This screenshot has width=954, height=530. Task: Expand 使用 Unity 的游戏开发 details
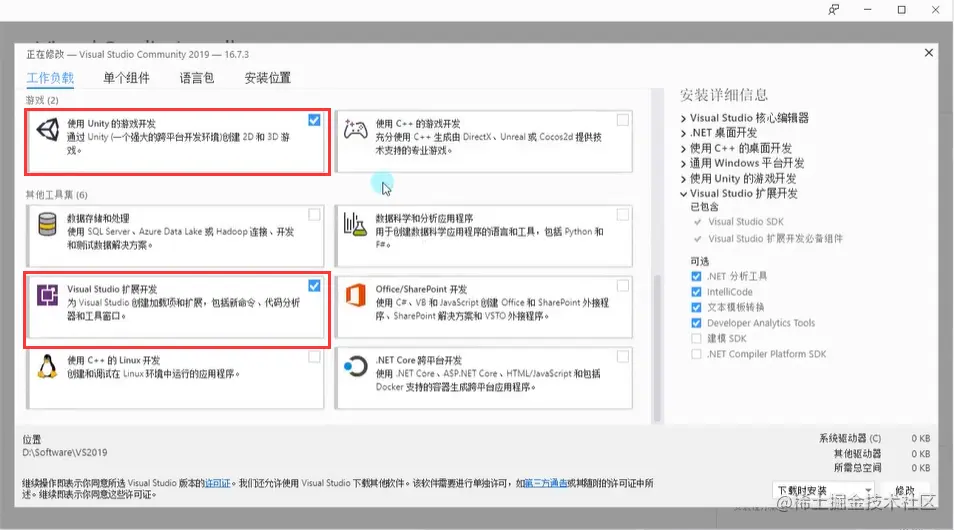683,179
